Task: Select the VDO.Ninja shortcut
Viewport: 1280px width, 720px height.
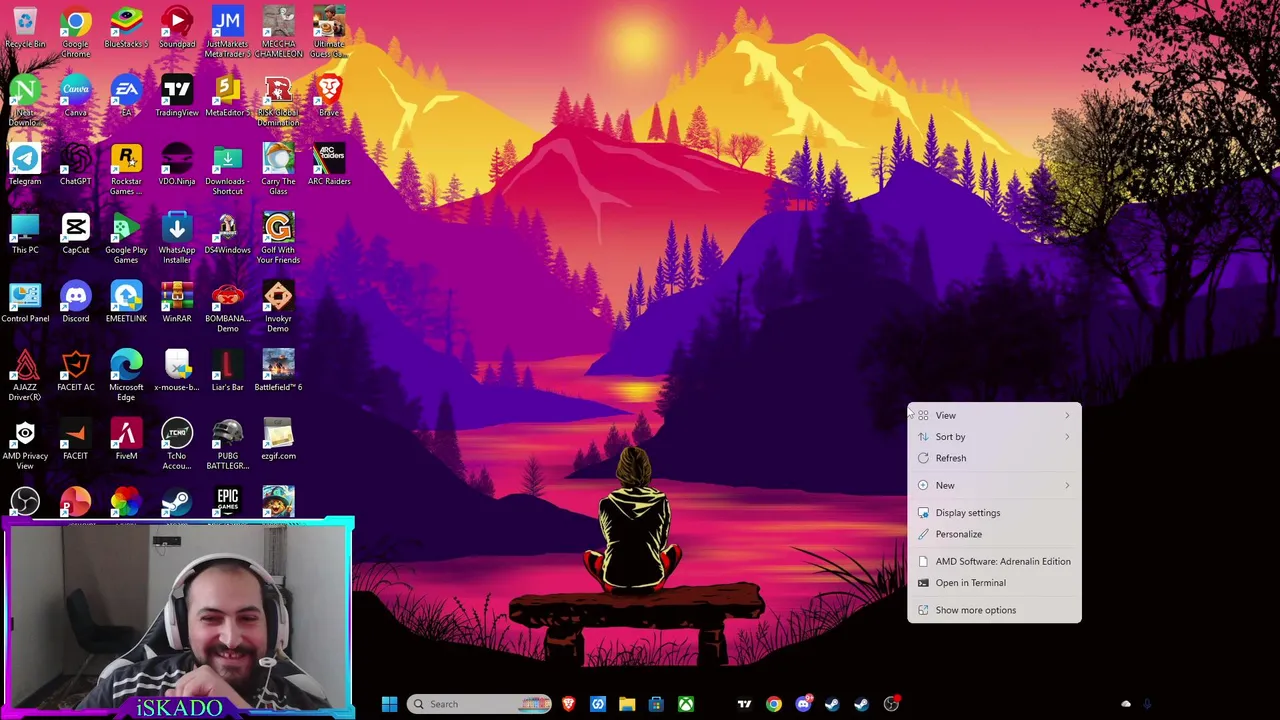Action: pos(177,165)
